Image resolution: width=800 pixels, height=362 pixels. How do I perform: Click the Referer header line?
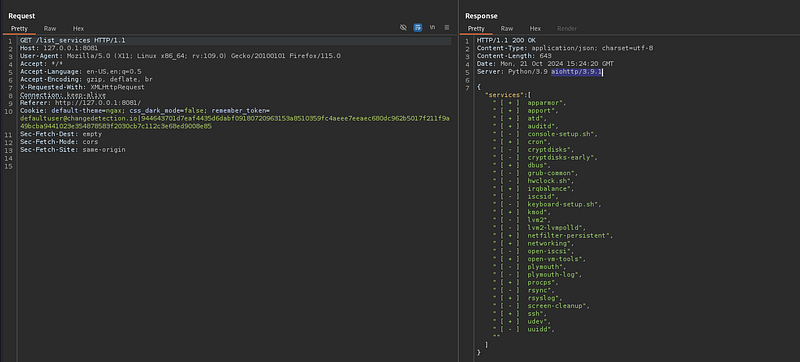tap(80, 103)
